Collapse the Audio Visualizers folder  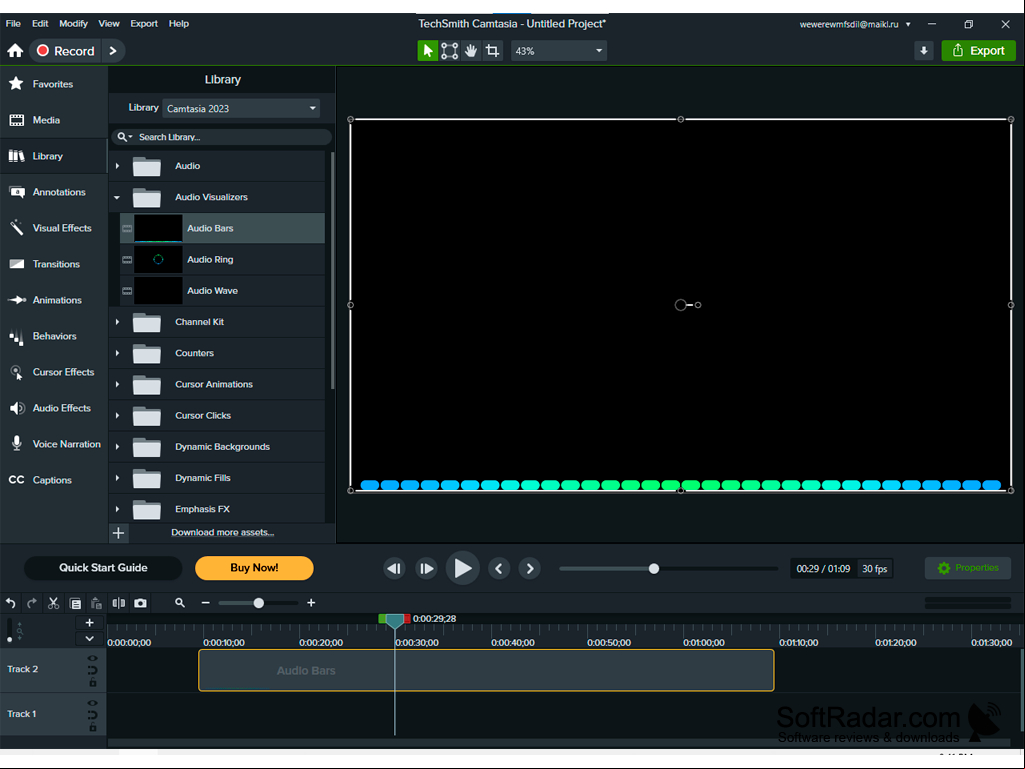coord(117,197)
